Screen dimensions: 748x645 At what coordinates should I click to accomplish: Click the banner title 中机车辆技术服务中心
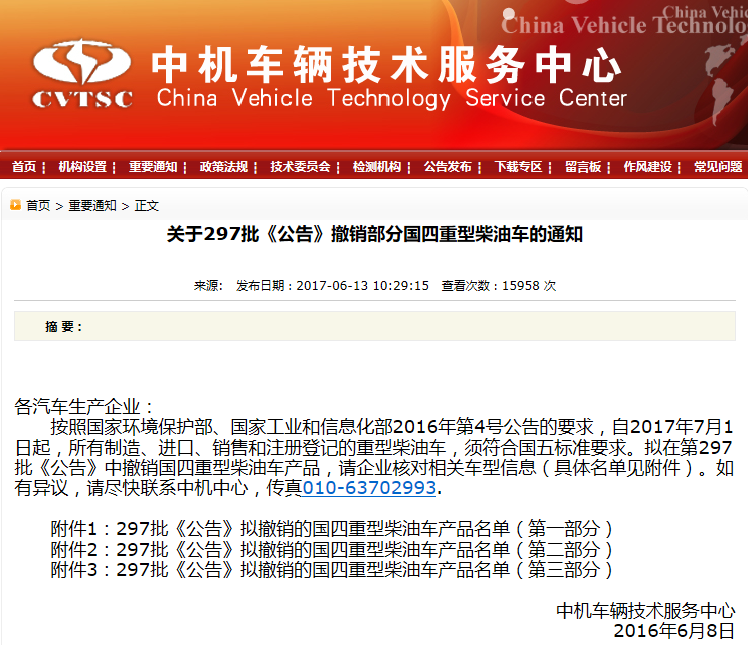click(x=387, y=64)
